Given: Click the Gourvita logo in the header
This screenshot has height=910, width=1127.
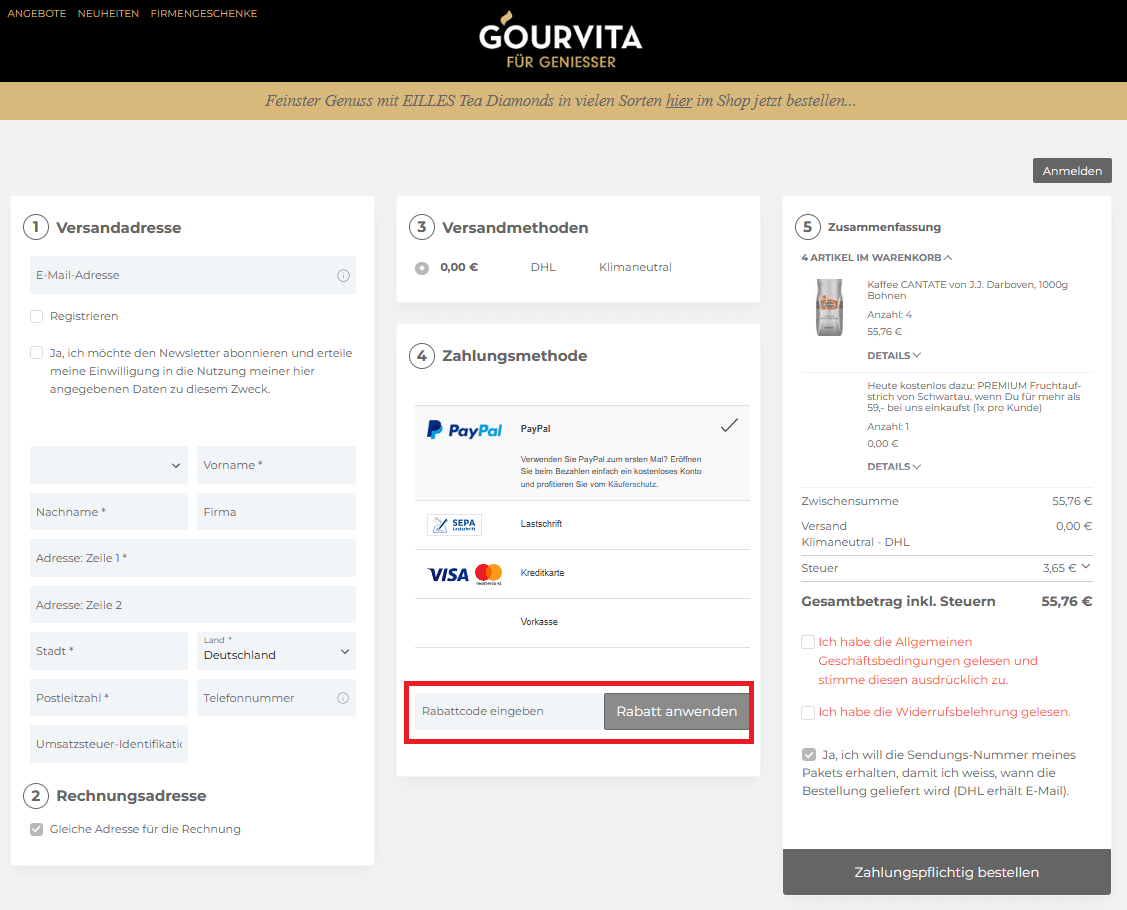Looking at the screenshot, I should 561,40.
